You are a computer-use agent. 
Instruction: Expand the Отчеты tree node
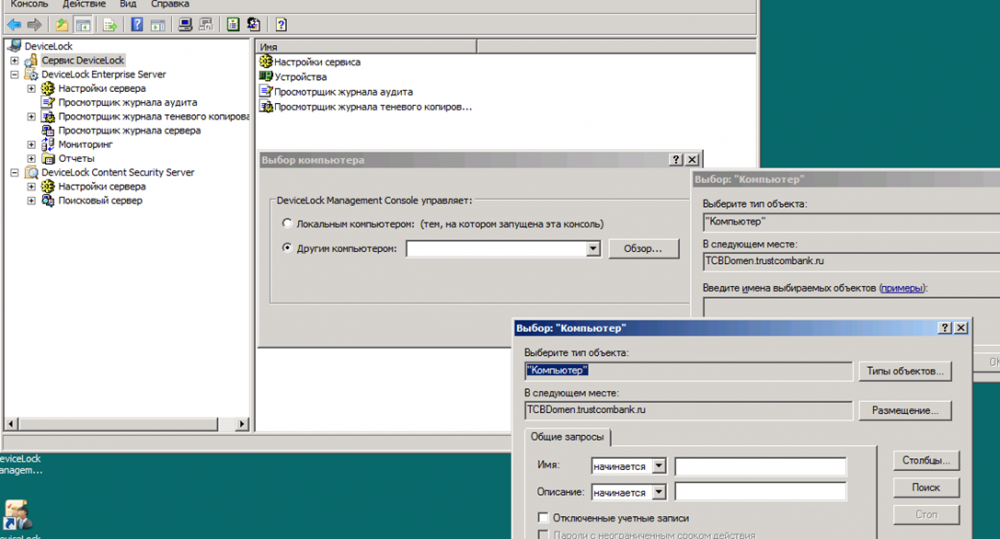tap(31, 159)
